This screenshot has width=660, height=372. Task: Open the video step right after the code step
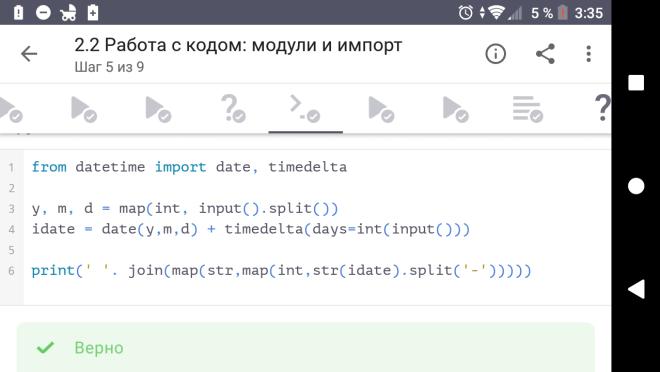pyautogui.click(x=381, y=109)
